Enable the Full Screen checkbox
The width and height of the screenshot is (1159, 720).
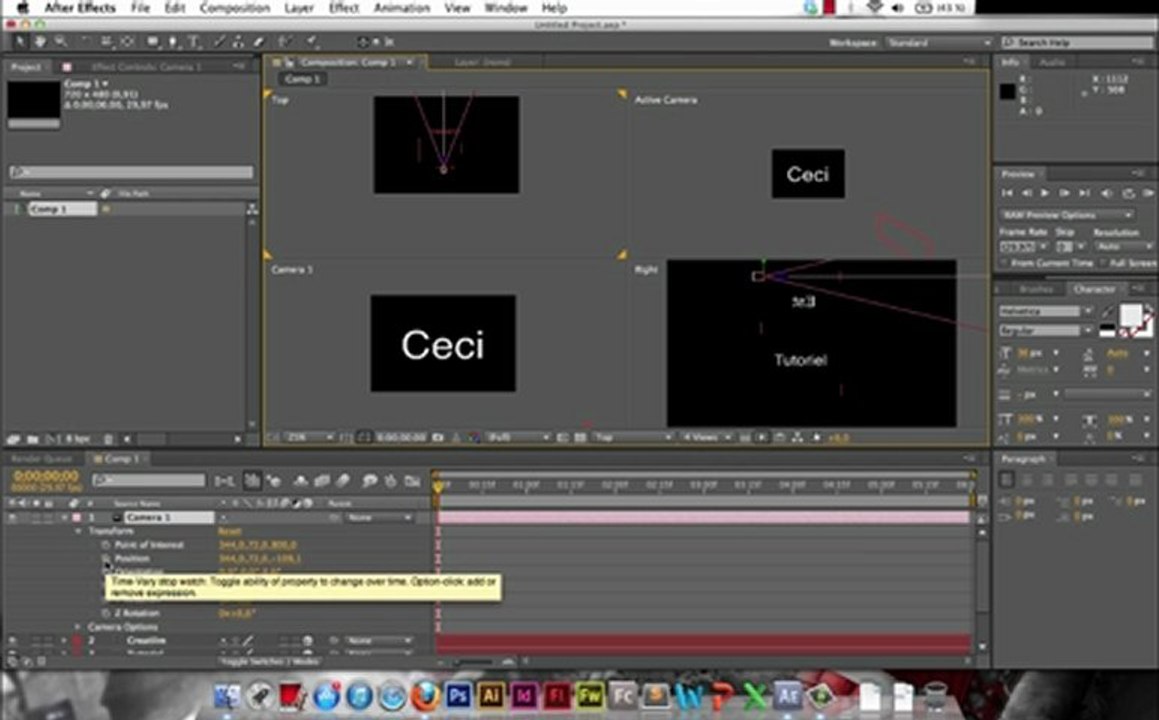pos(1102,263)
